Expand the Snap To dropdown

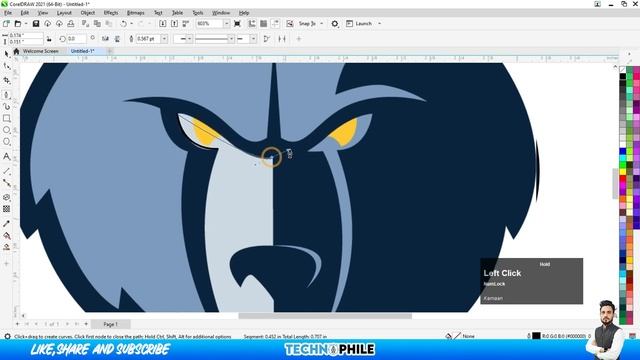(322, 24)
